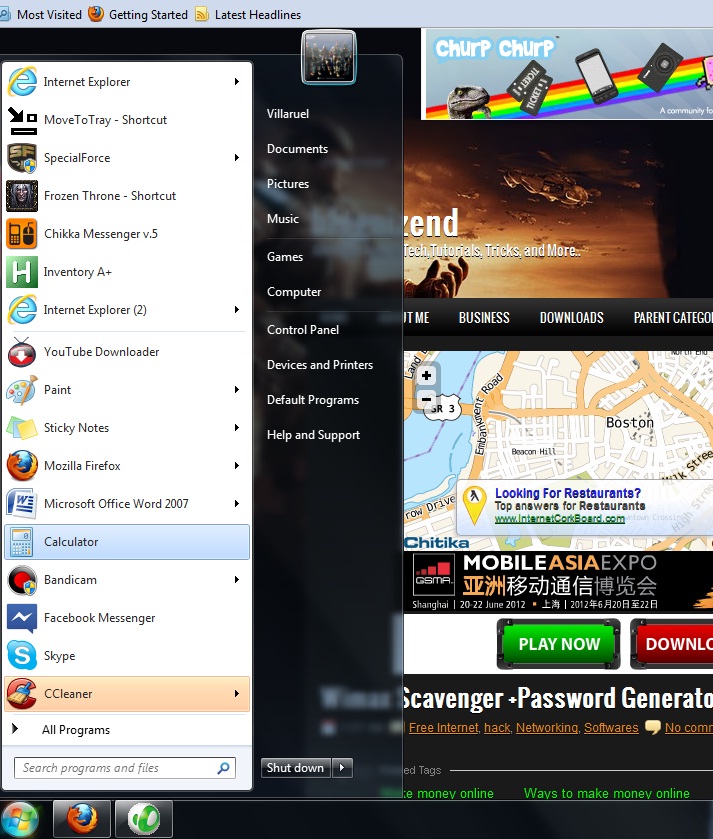The width and height of the screenshot is (713, 839).
Task: Open Bandicam recorder icon
Action: (x=22, y=580)
